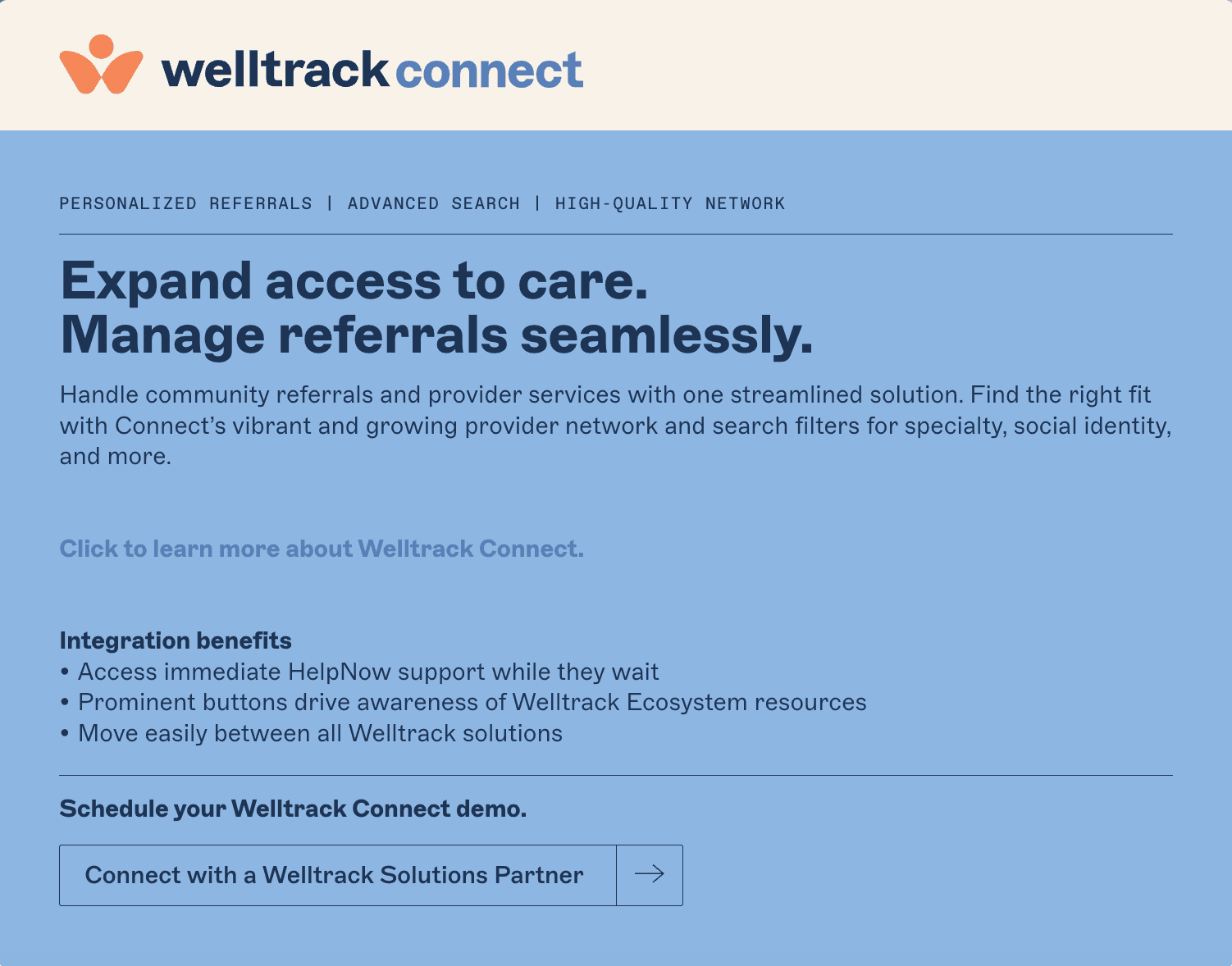This screenshot has width=1232, height=966.
Task: Click the arrow icon on the partner button
Action: tap(649, 875)
